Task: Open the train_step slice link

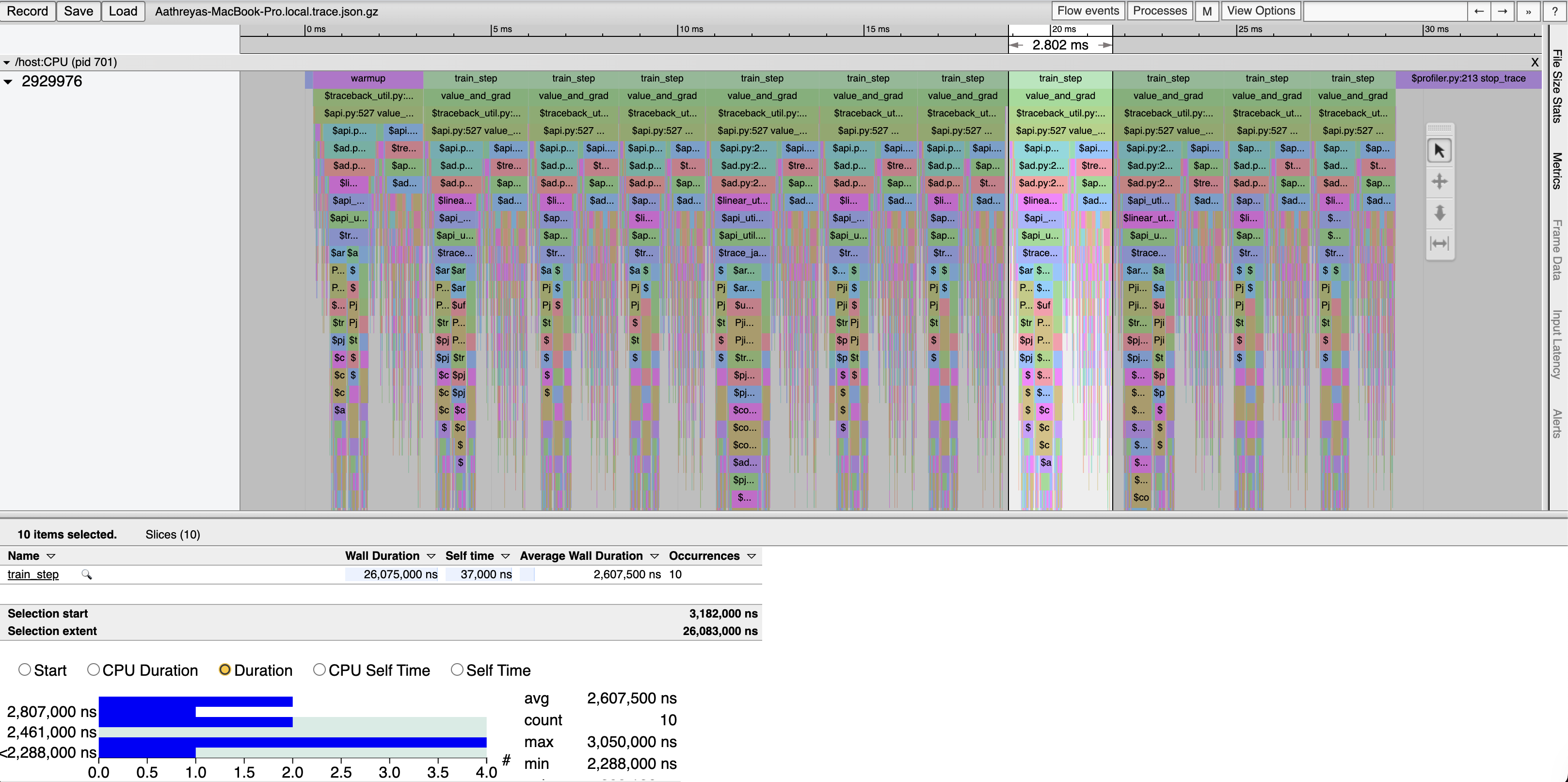Action: pyautogui.click(x=33, y=574)
